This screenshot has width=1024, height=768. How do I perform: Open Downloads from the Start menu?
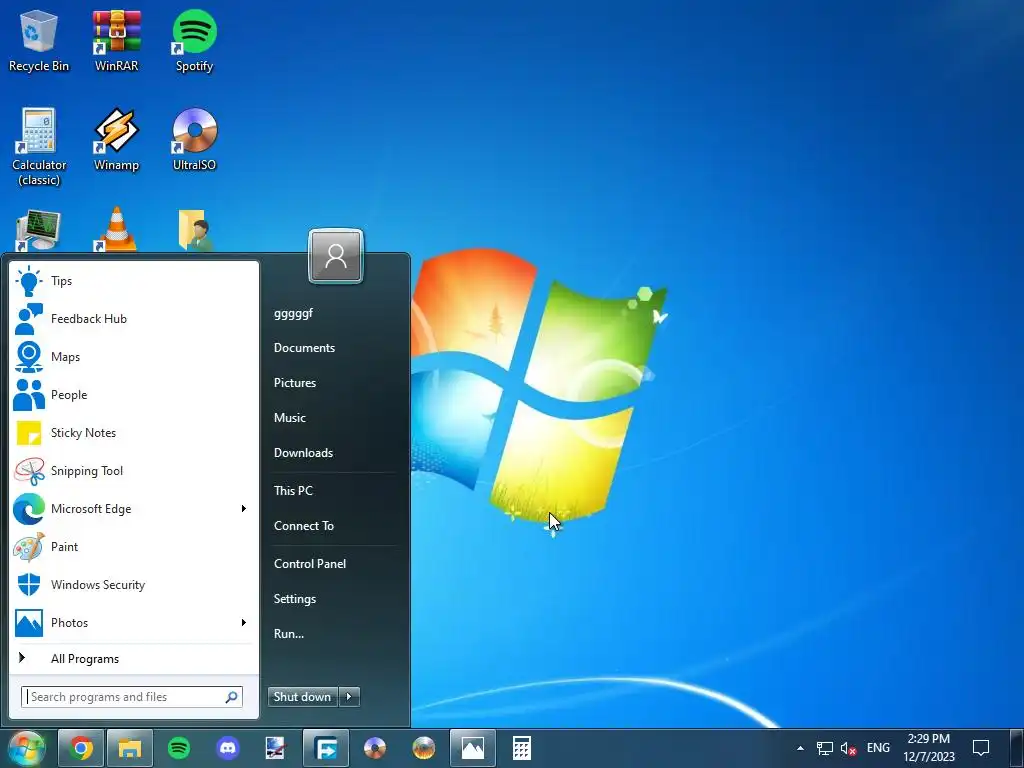tap(303, 453)
